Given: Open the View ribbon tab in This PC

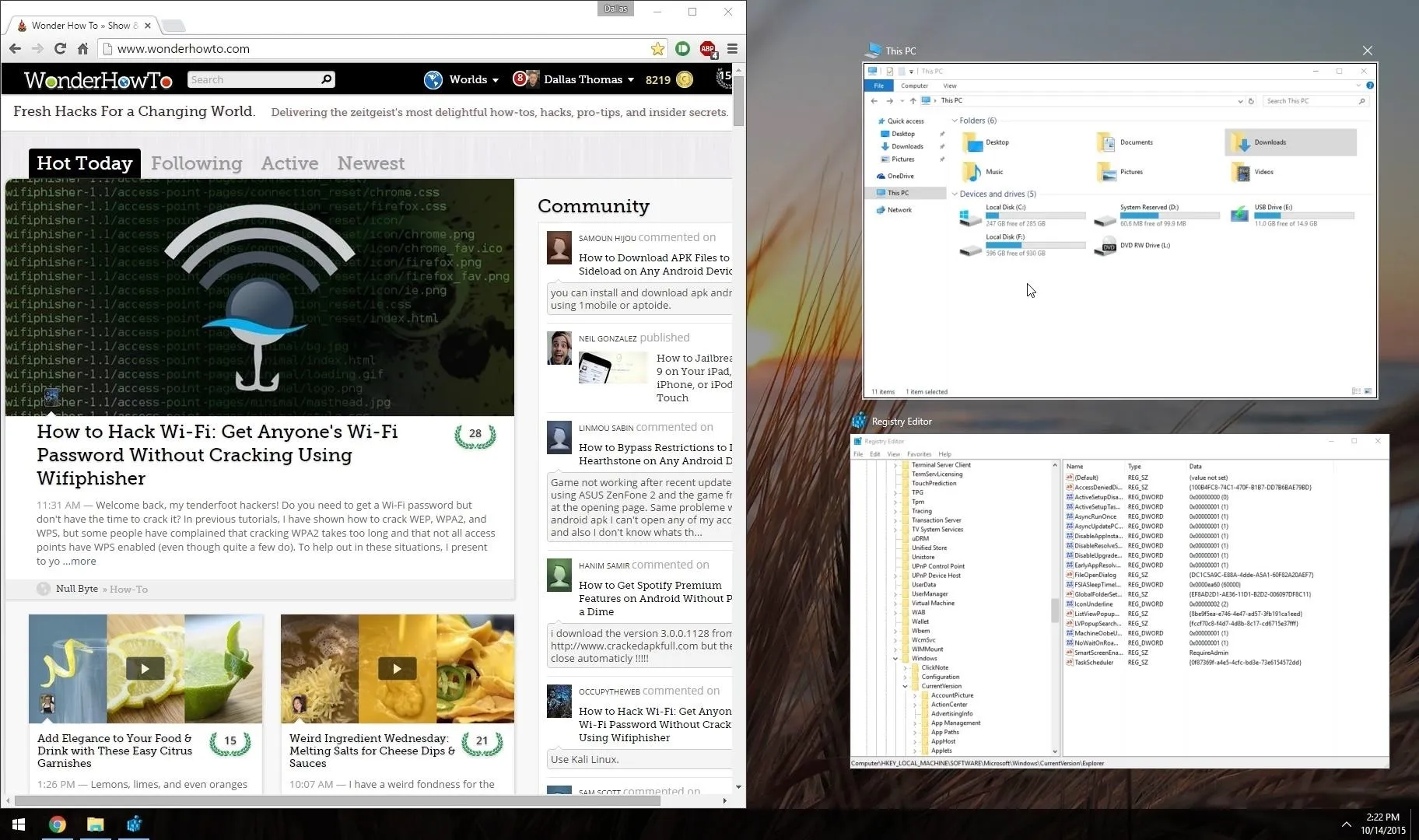Looking at the screenshot, I should click(950, 86).
